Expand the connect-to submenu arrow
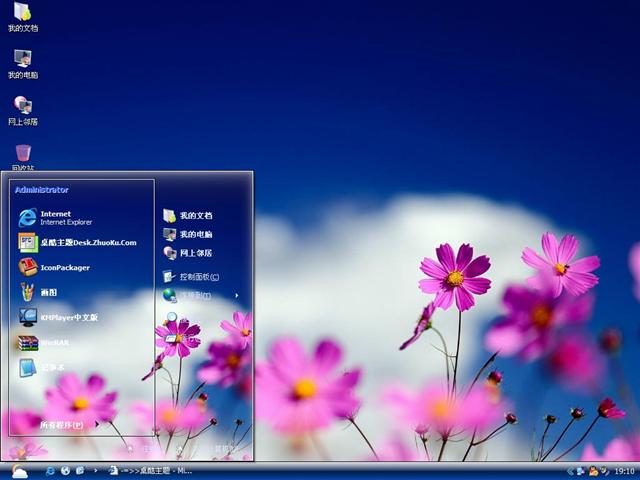Image resolution: width=640 pixels, height=480 pixels. tap(237, 296)
